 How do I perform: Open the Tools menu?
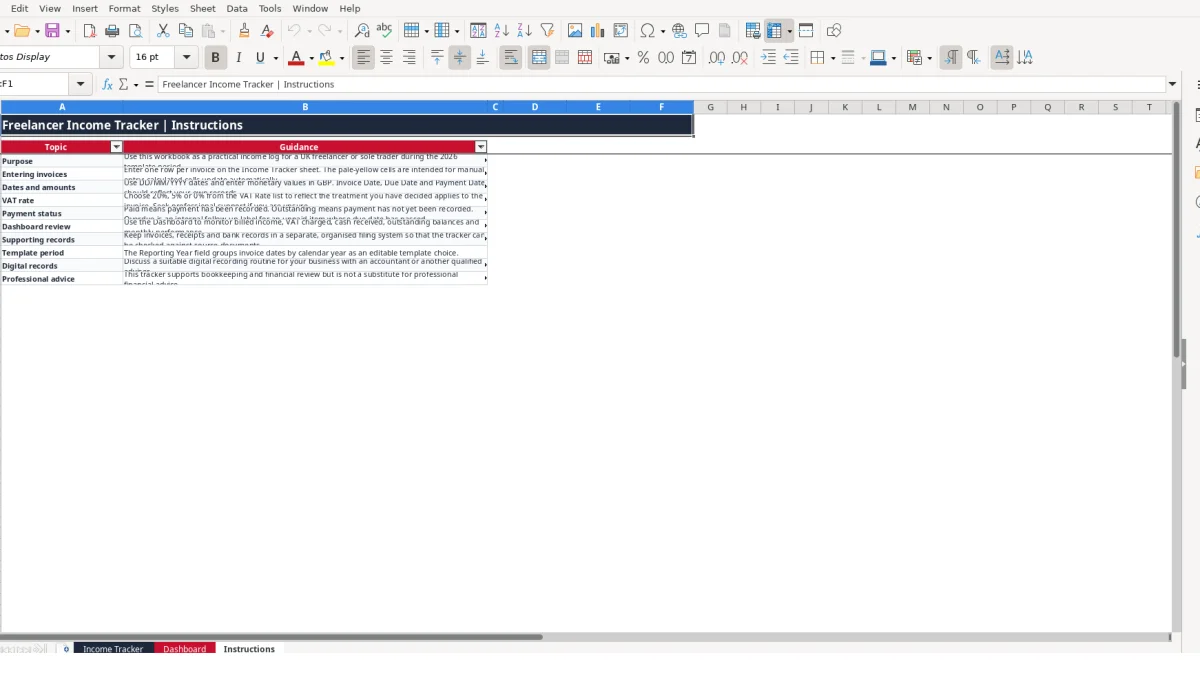coord(270,8)
